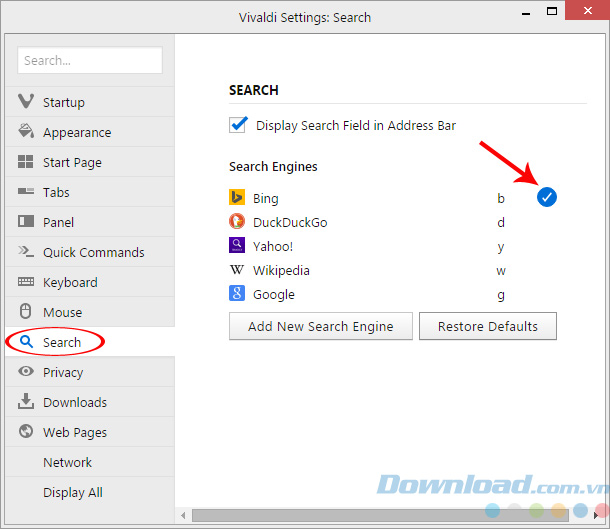The image size is (610, 529).
Task: Click Bing's blue default checkmark
Action: [546, 197]
